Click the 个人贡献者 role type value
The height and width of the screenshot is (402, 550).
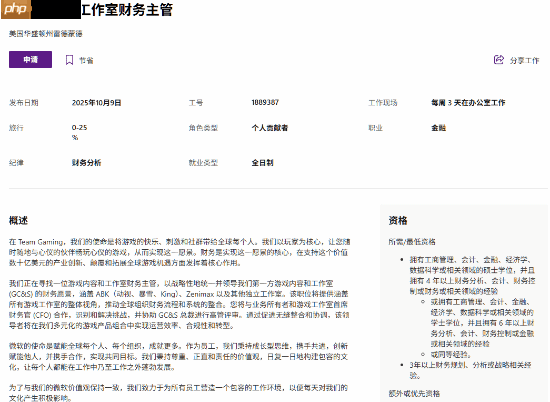[270, 128]
